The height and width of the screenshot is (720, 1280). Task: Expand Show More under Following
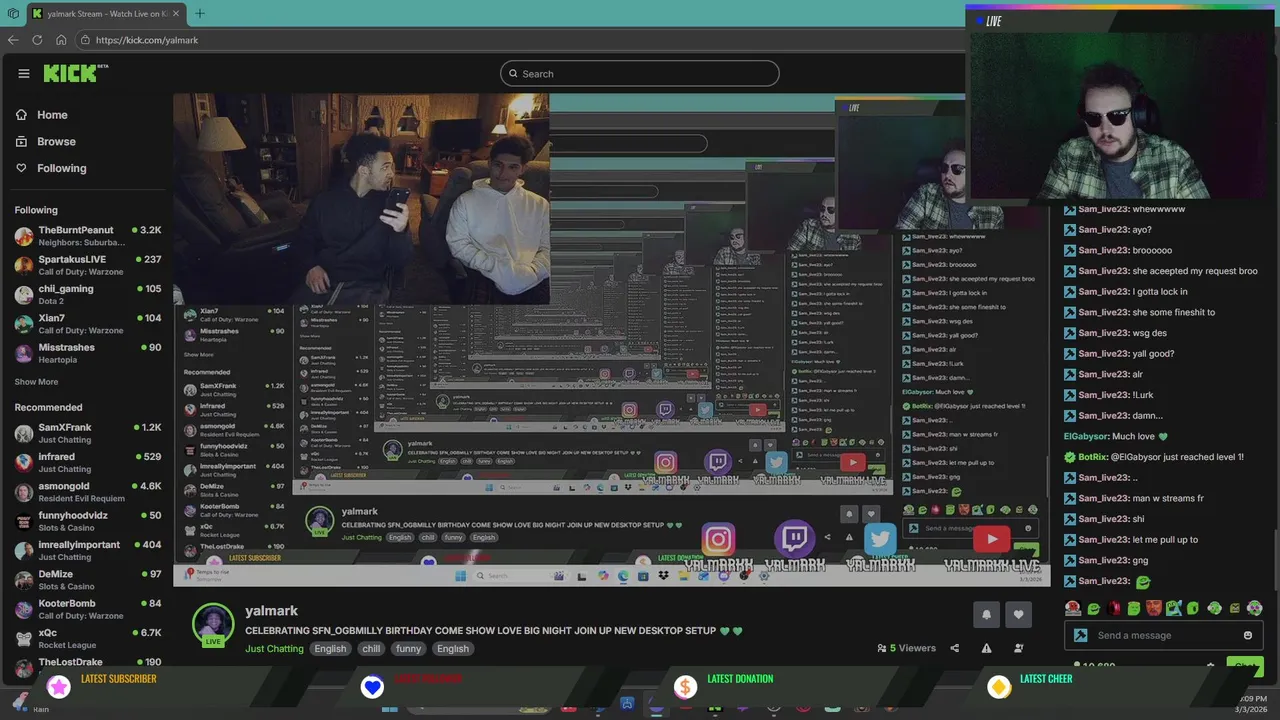coord(36,382)
